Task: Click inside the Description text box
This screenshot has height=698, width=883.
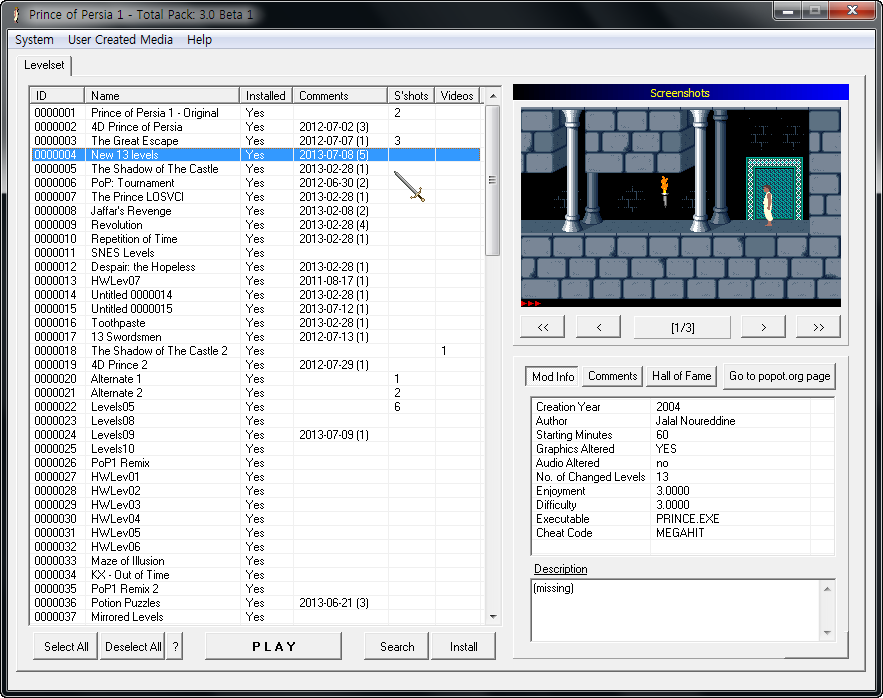Action: (x=676, y=610)
